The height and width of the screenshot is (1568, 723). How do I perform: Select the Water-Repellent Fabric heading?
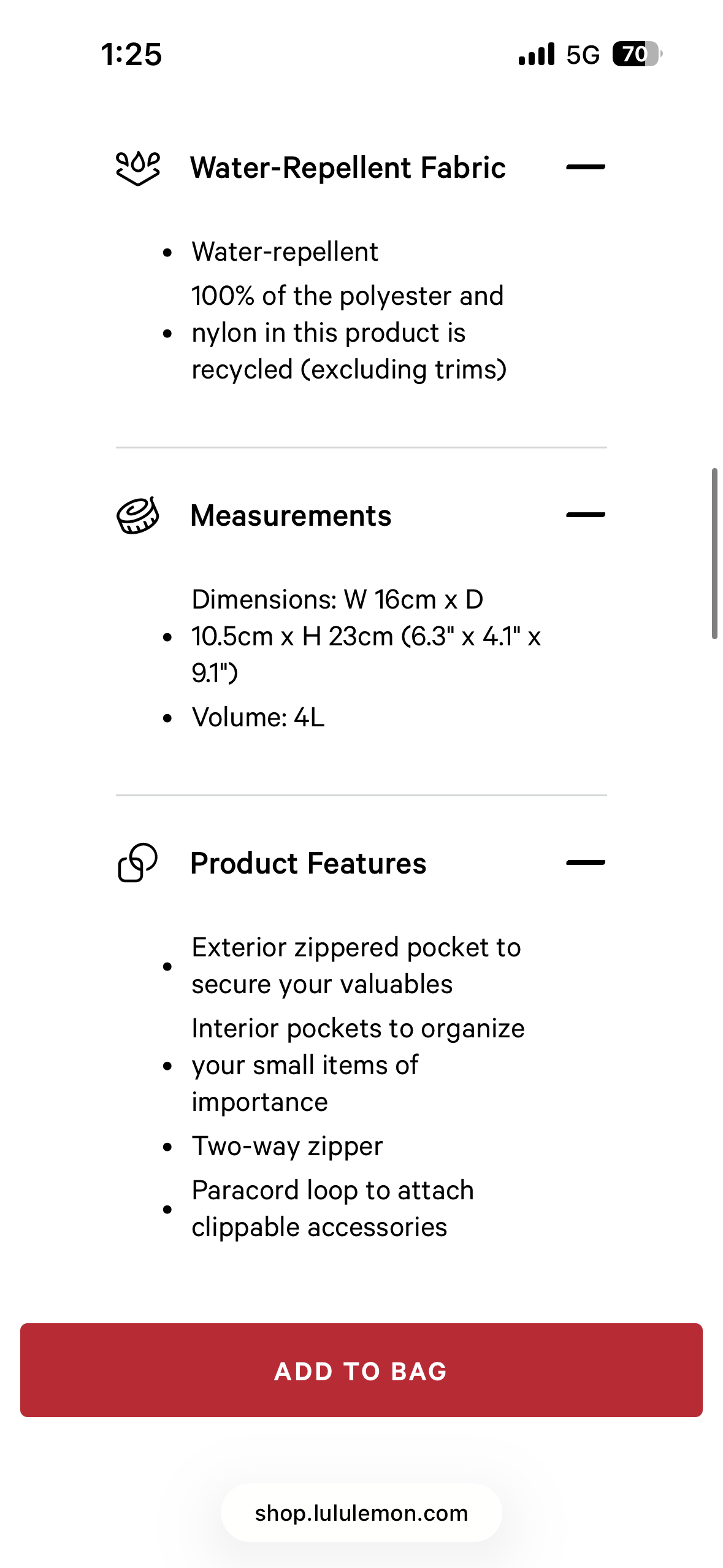[348, 167]
